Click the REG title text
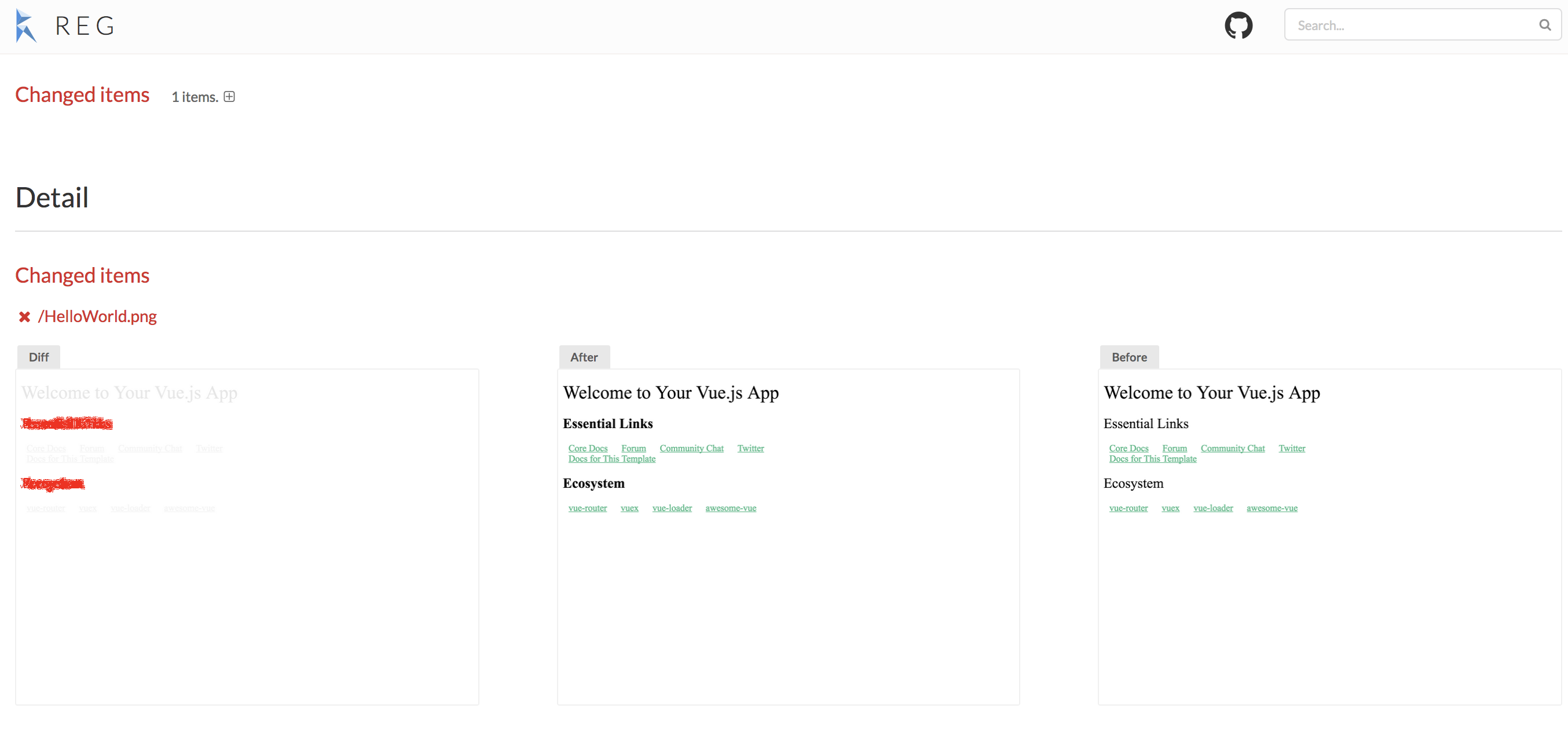 click(x=85, y=25)
